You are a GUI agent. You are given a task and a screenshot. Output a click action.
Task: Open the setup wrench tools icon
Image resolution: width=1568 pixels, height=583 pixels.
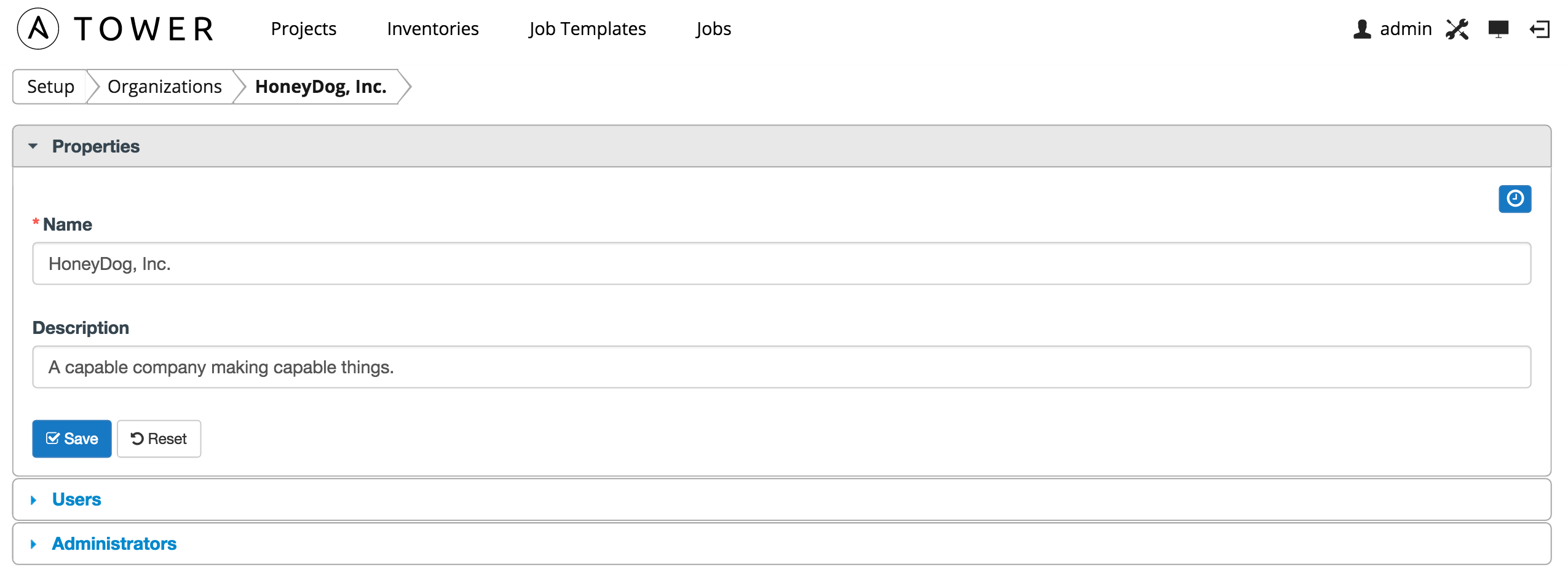[1457, 29]
